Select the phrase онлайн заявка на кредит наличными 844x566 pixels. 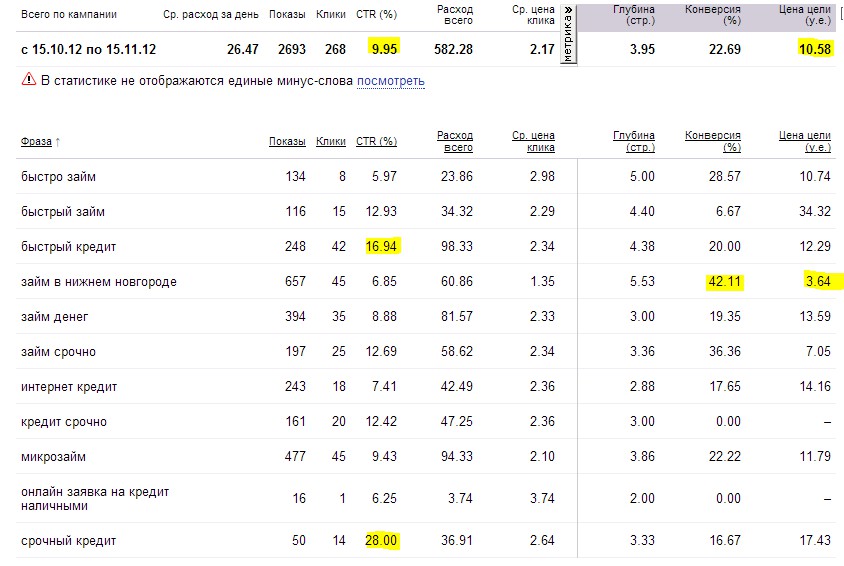[x=94, y=499]
